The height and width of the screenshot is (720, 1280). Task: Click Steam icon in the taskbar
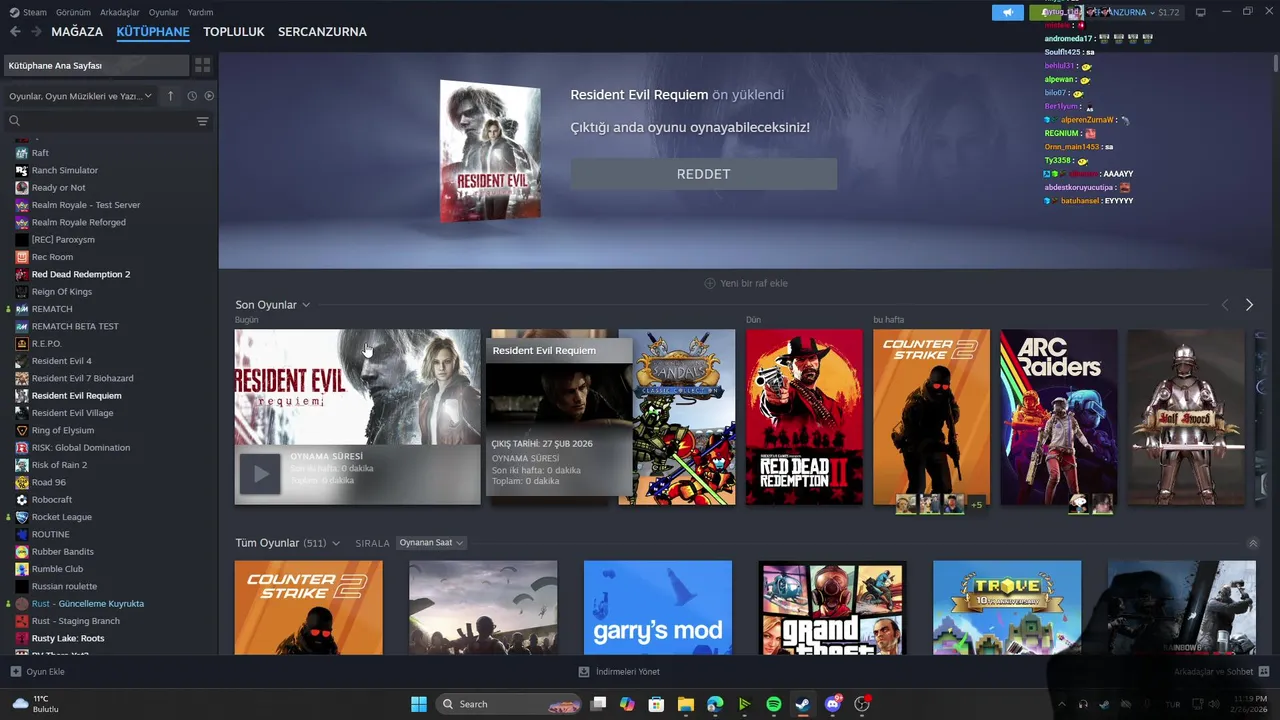[x=803, y=704]
